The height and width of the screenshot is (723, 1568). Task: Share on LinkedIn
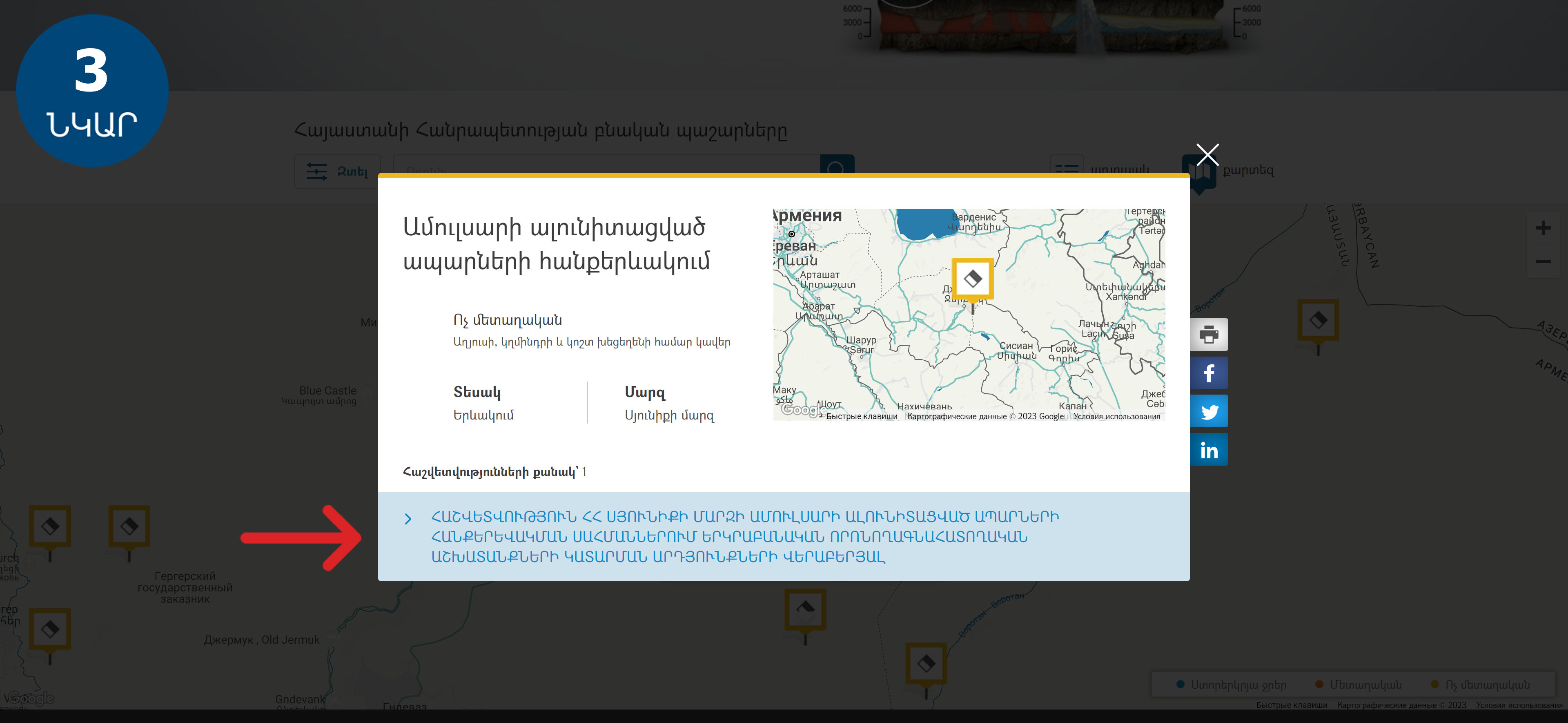1209,449
